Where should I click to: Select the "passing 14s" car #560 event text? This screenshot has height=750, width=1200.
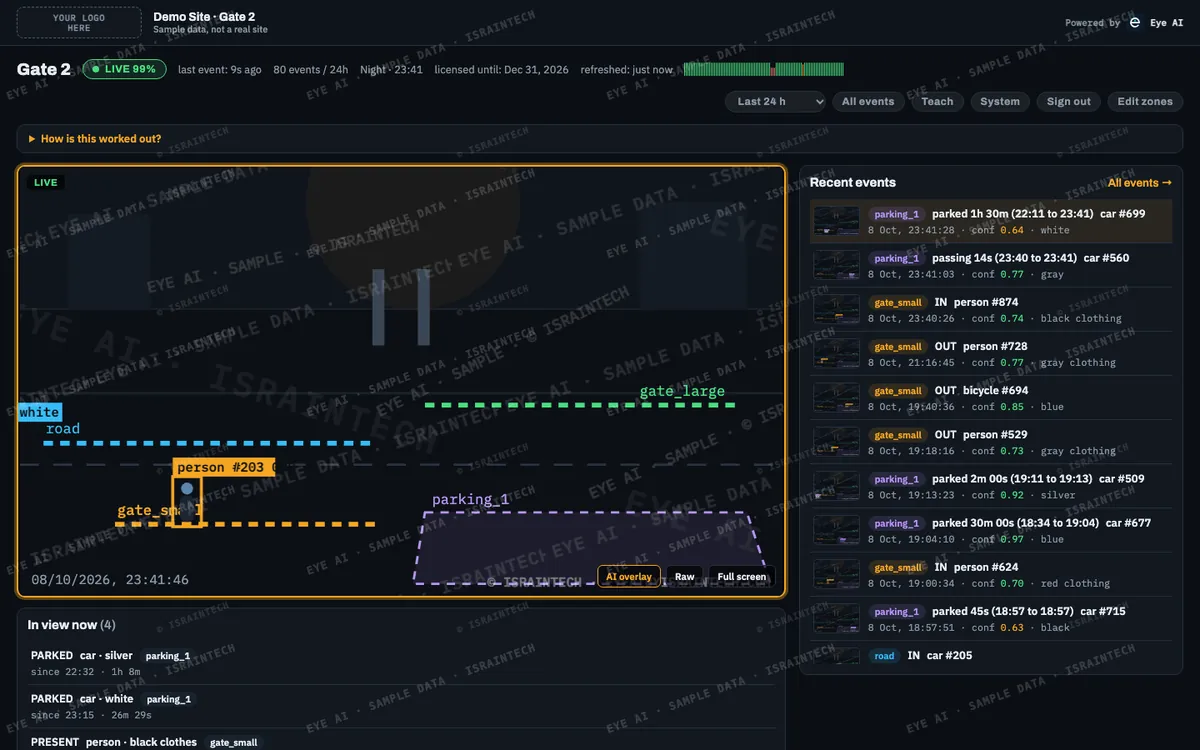(1030, 258)
